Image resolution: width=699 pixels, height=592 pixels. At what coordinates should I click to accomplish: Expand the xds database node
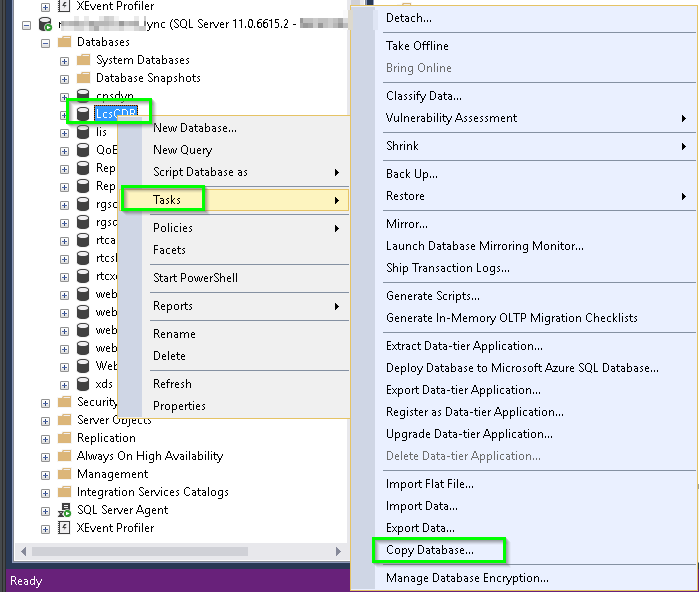64,385
